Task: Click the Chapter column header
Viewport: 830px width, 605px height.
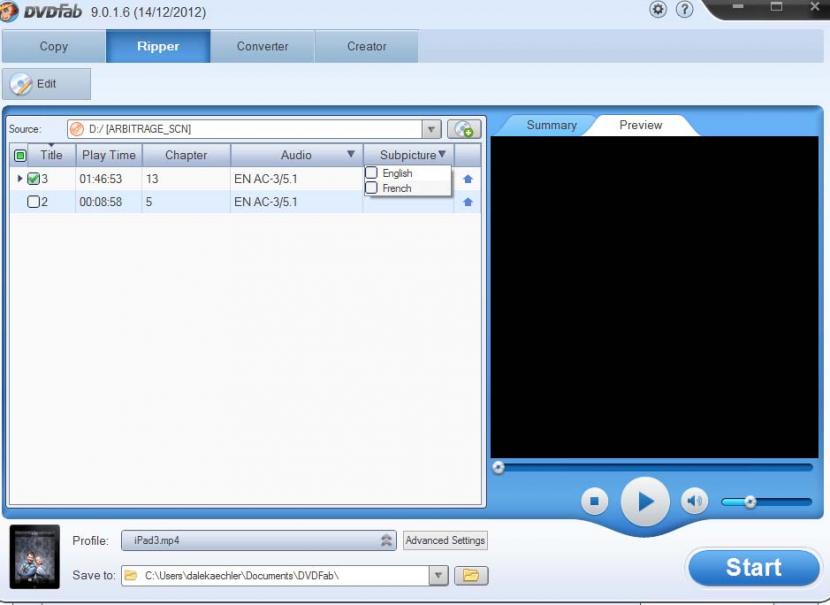Action: [x=186, y=155]
